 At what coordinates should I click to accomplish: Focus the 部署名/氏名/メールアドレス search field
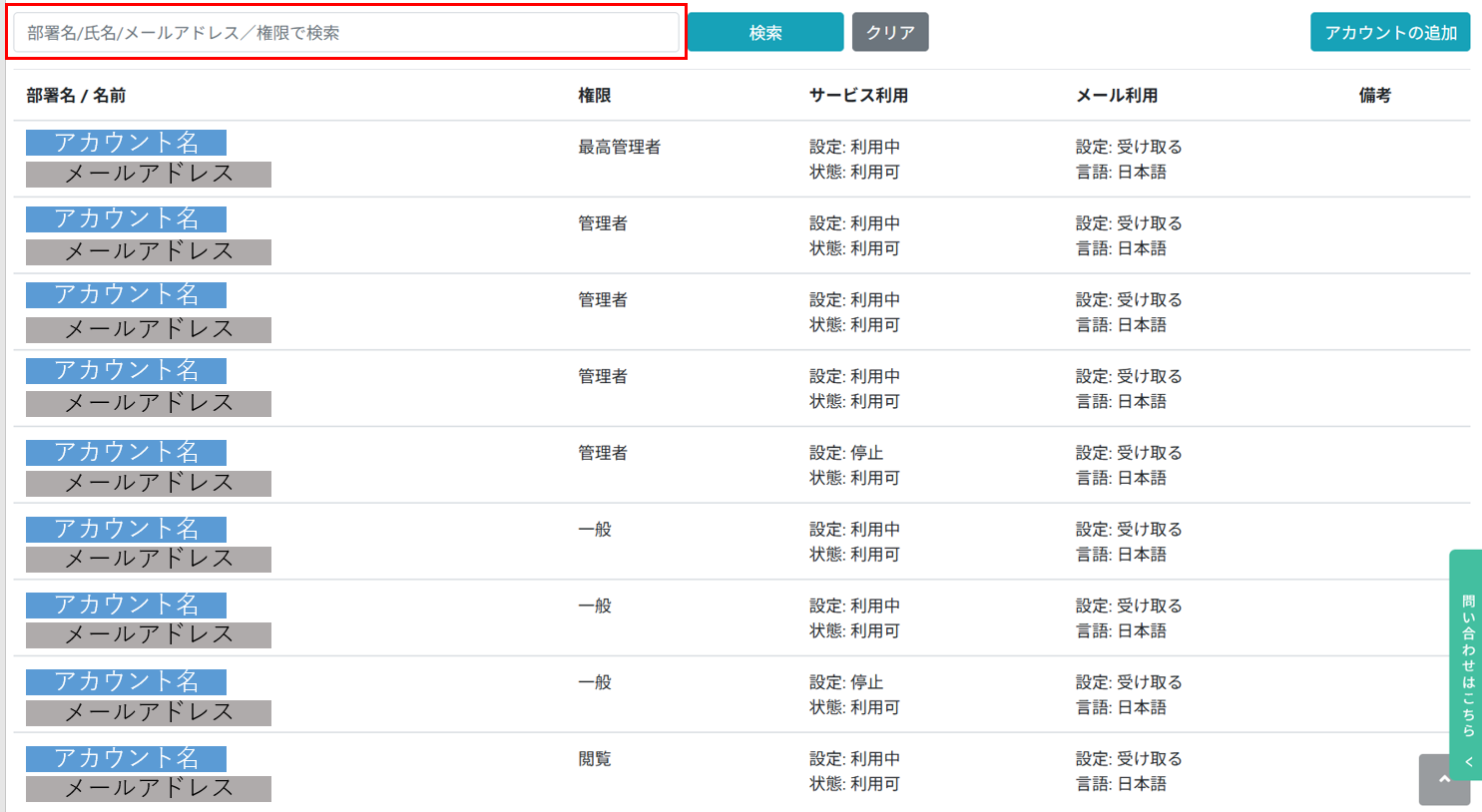tap(346, 33)
